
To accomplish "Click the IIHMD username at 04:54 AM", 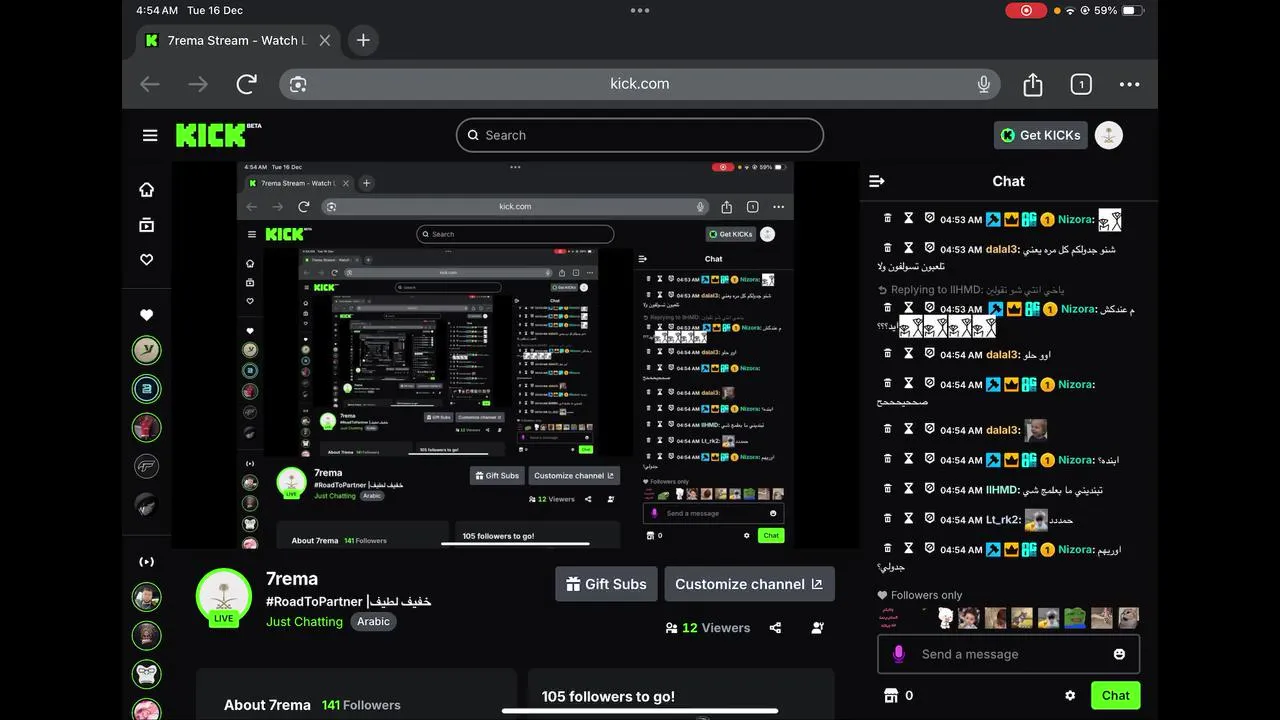I will pyautogui.click(x=1002, y=490).
